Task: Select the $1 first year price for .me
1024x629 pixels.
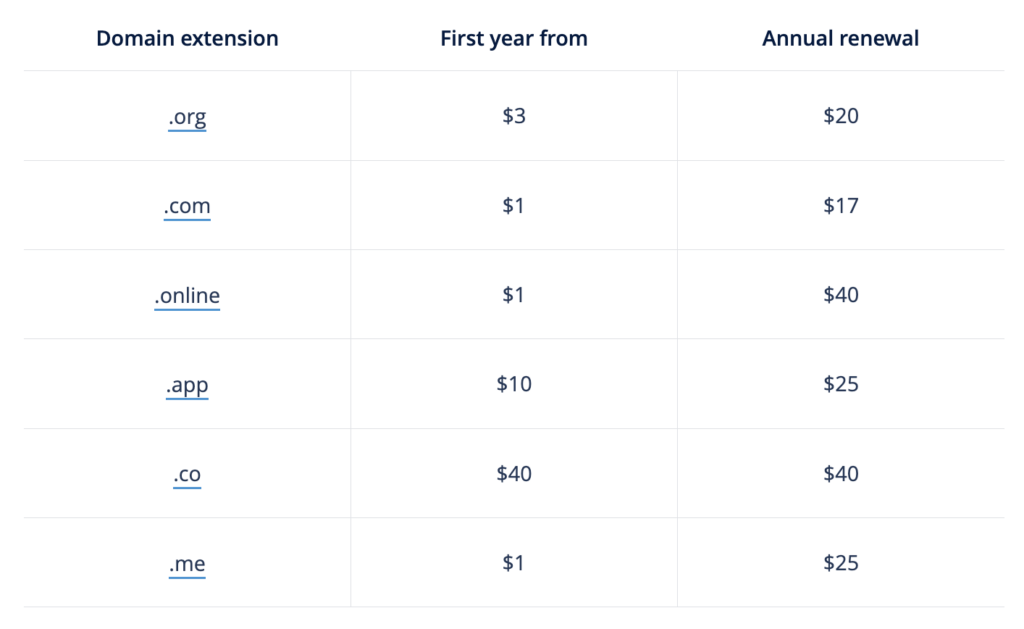Action: click(513, 562)
